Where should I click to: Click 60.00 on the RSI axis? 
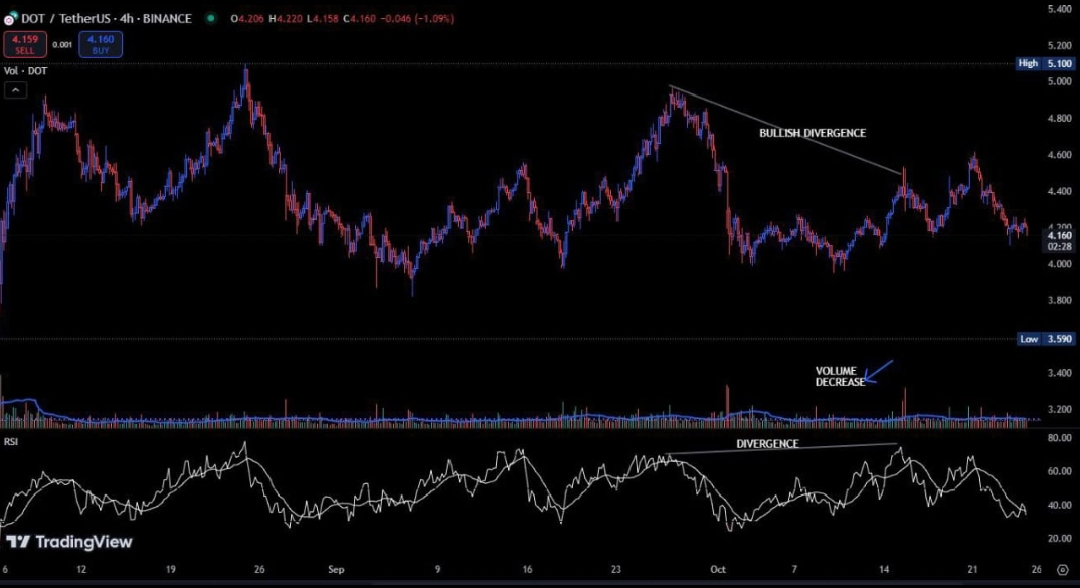(x=1059, y=472)
